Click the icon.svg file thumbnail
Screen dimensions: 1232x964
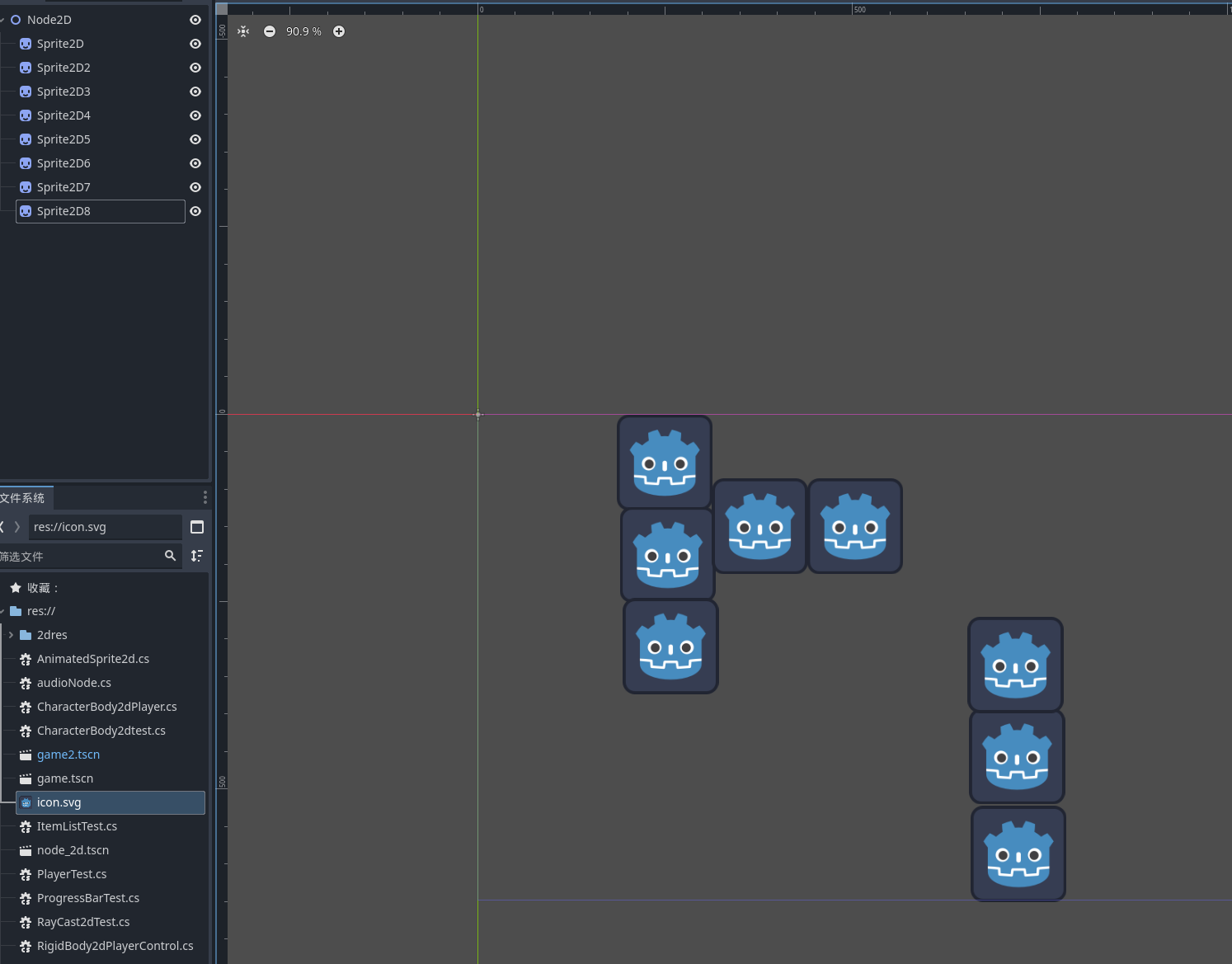coord(26,802)
